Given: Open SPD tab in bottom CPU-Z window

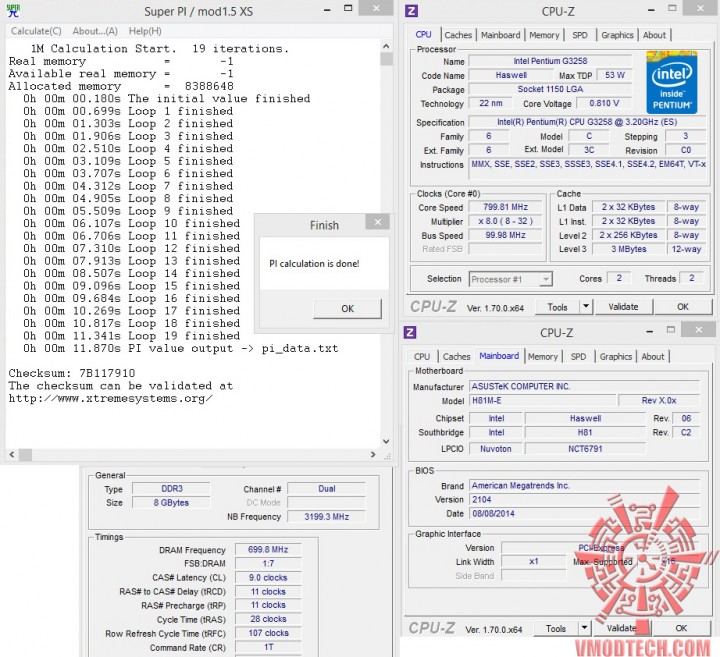Looking at the screenshot, I should click(578, 357).
